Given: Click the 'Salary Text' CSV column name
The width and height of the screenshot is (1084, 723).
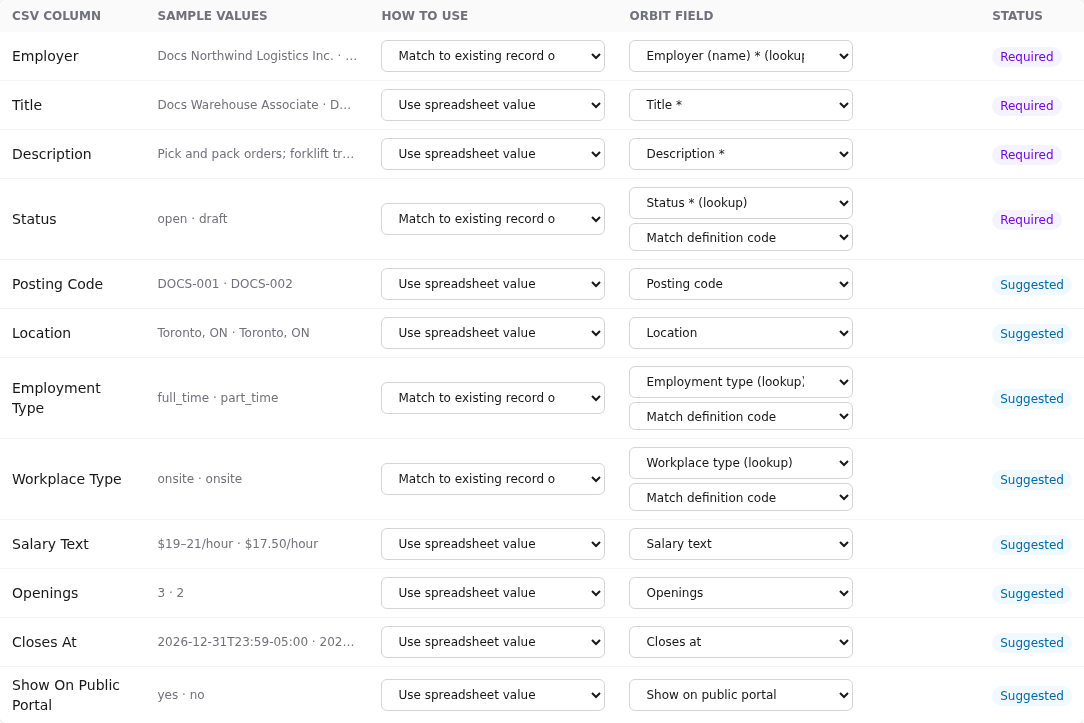Looking at the screenshot, I should point(50,544).
